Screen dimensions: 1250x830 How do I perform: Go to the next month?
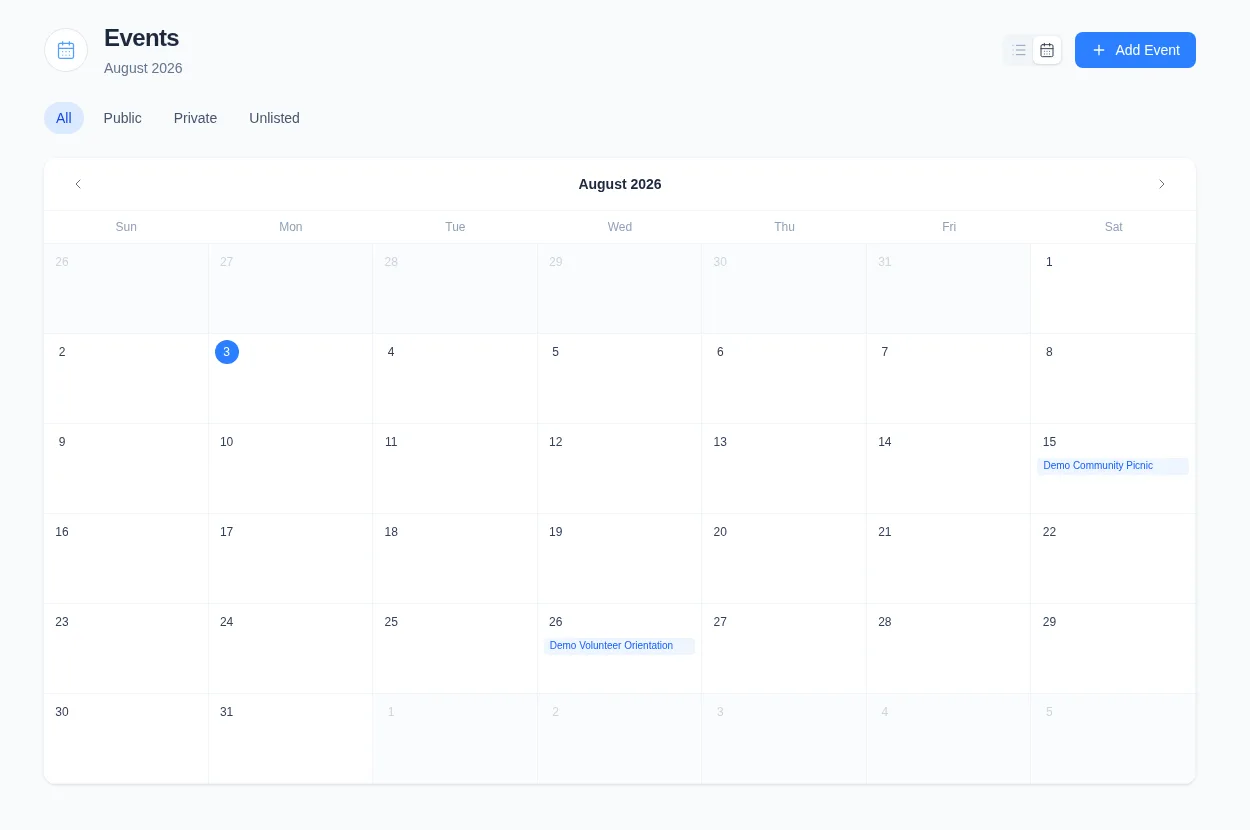(1162, 184)
